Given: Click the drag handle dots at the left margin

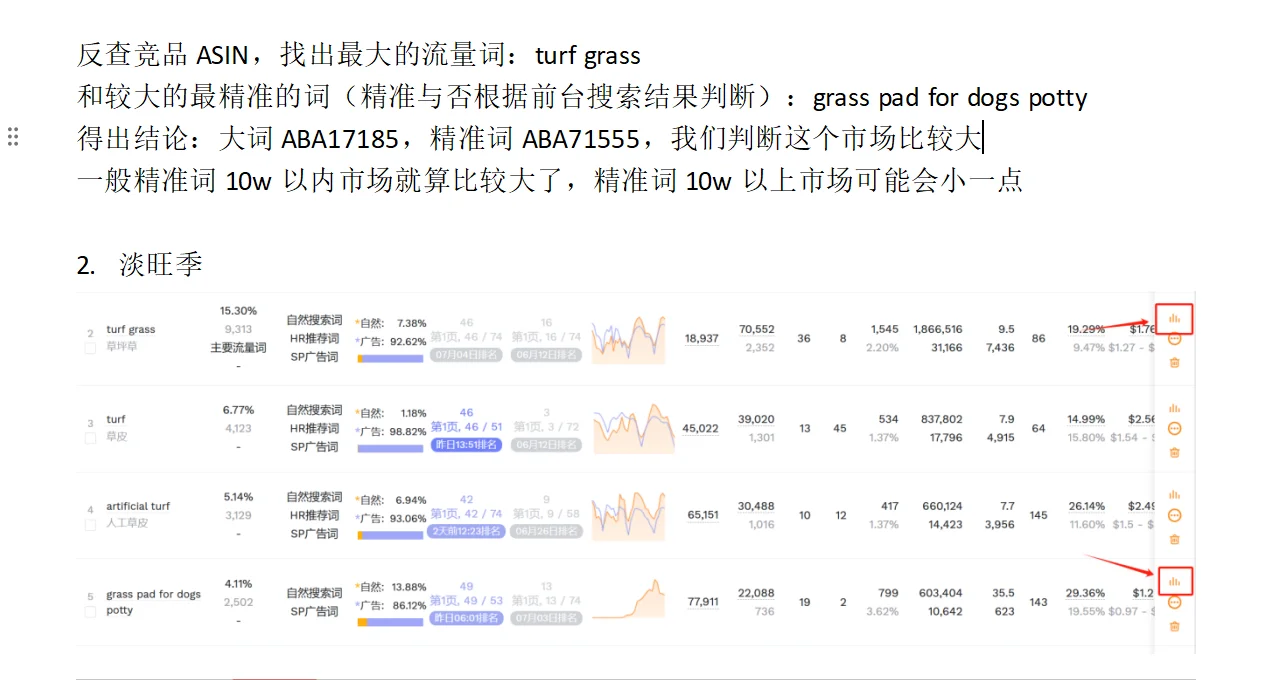Looking at the screenshot, I should [13, 137].
